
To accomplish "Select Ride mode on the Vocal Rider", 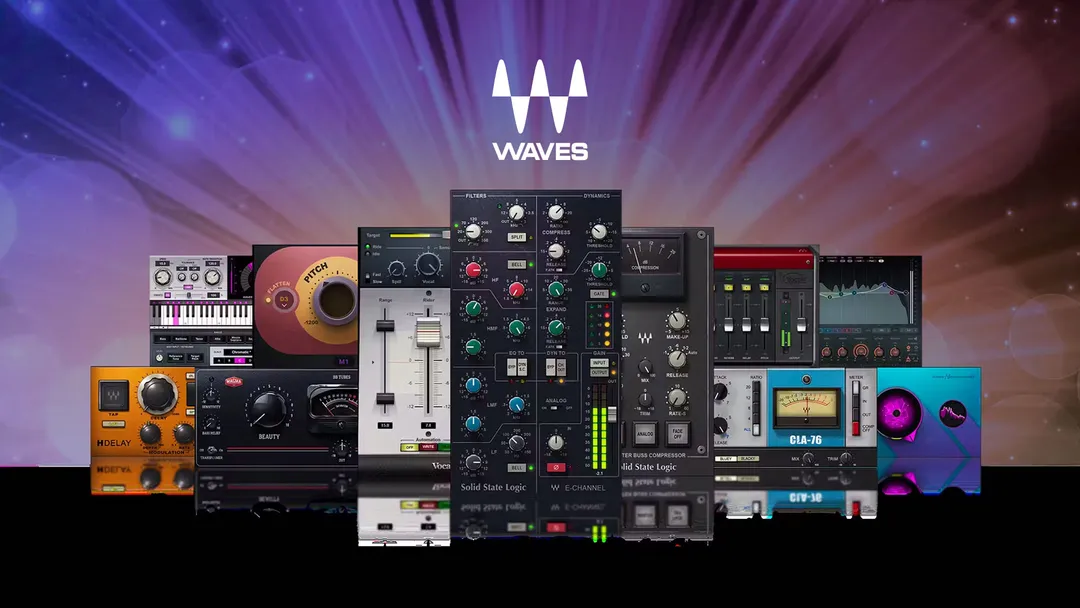I will 373,245.
